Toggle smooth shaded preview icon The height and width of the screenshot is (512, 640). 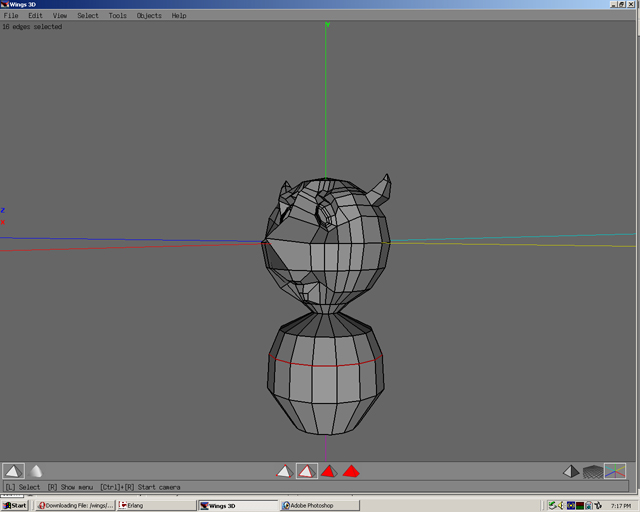click(x=36, y=471)
